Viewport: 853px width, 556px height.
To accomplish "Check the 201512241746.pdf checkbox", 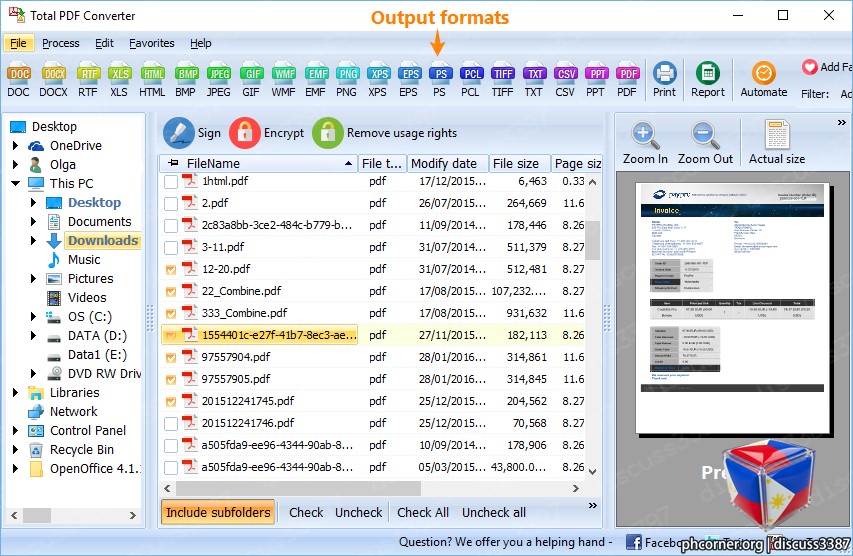I will pos(171,423).
